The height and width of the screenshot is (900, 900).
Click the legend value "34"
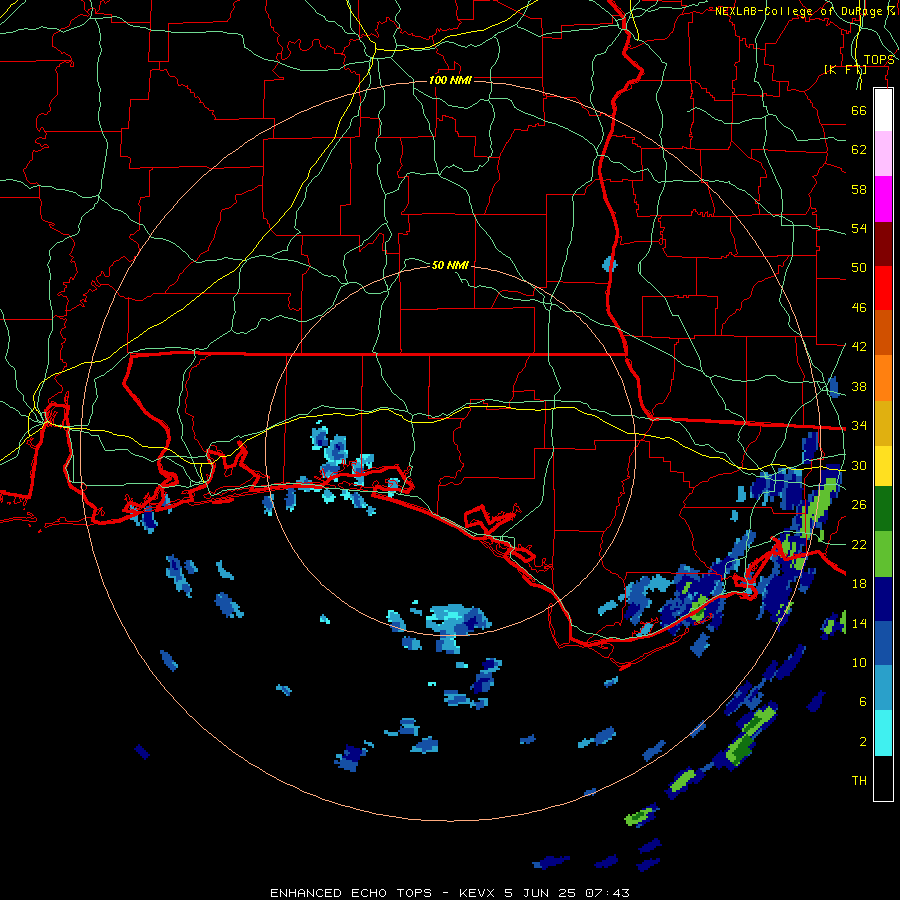coord(859,426)
